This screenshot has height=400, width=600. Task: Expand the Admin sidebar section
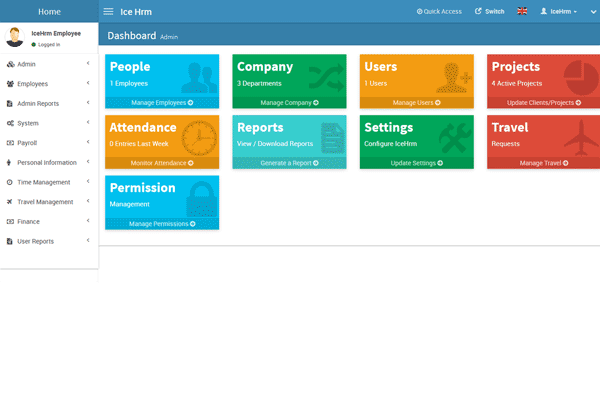50,64
